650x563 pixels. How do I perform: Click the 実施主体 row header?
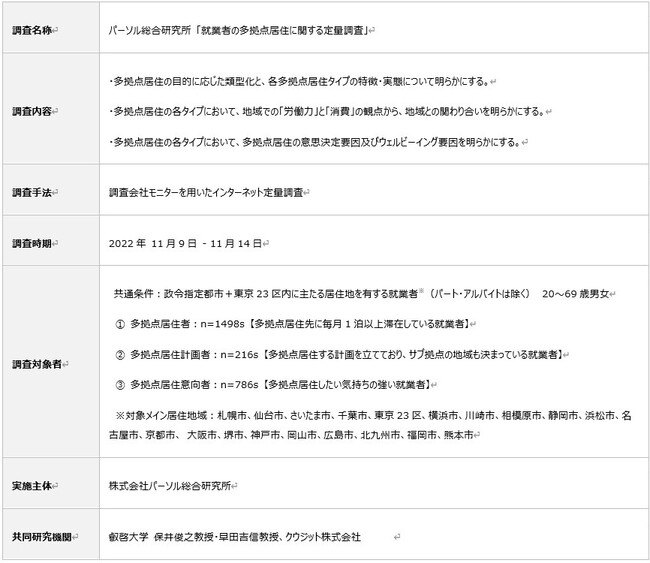34,485
